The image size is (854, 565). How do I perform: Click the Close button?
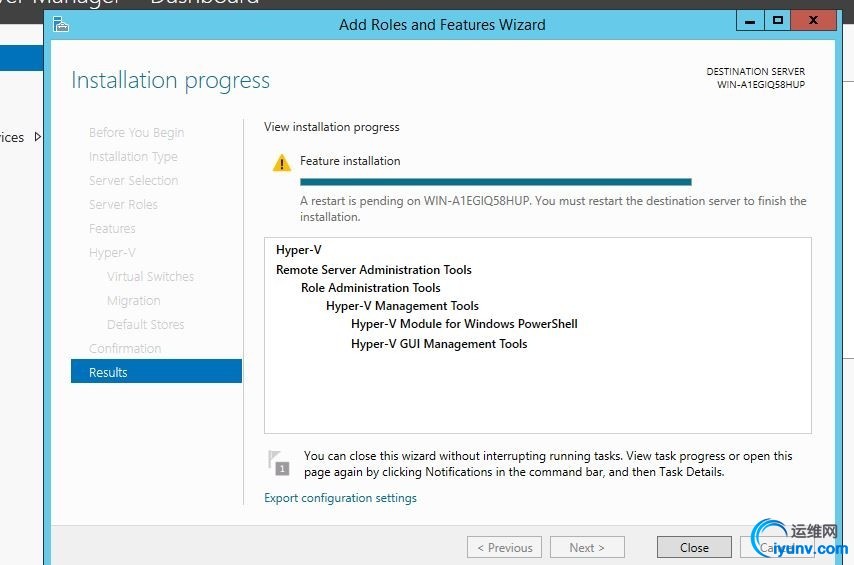coord(694,547)
